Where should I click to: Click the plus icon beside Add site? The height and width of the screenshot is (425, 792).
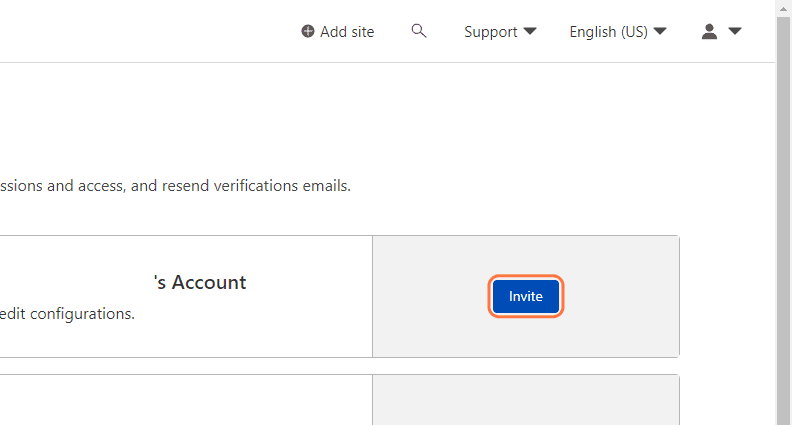[308, 32]
